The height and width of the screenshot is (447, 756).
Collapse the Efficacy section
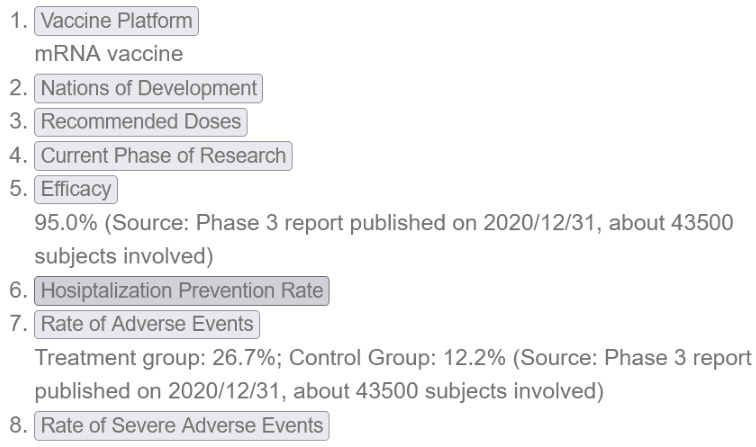point(76,190)
